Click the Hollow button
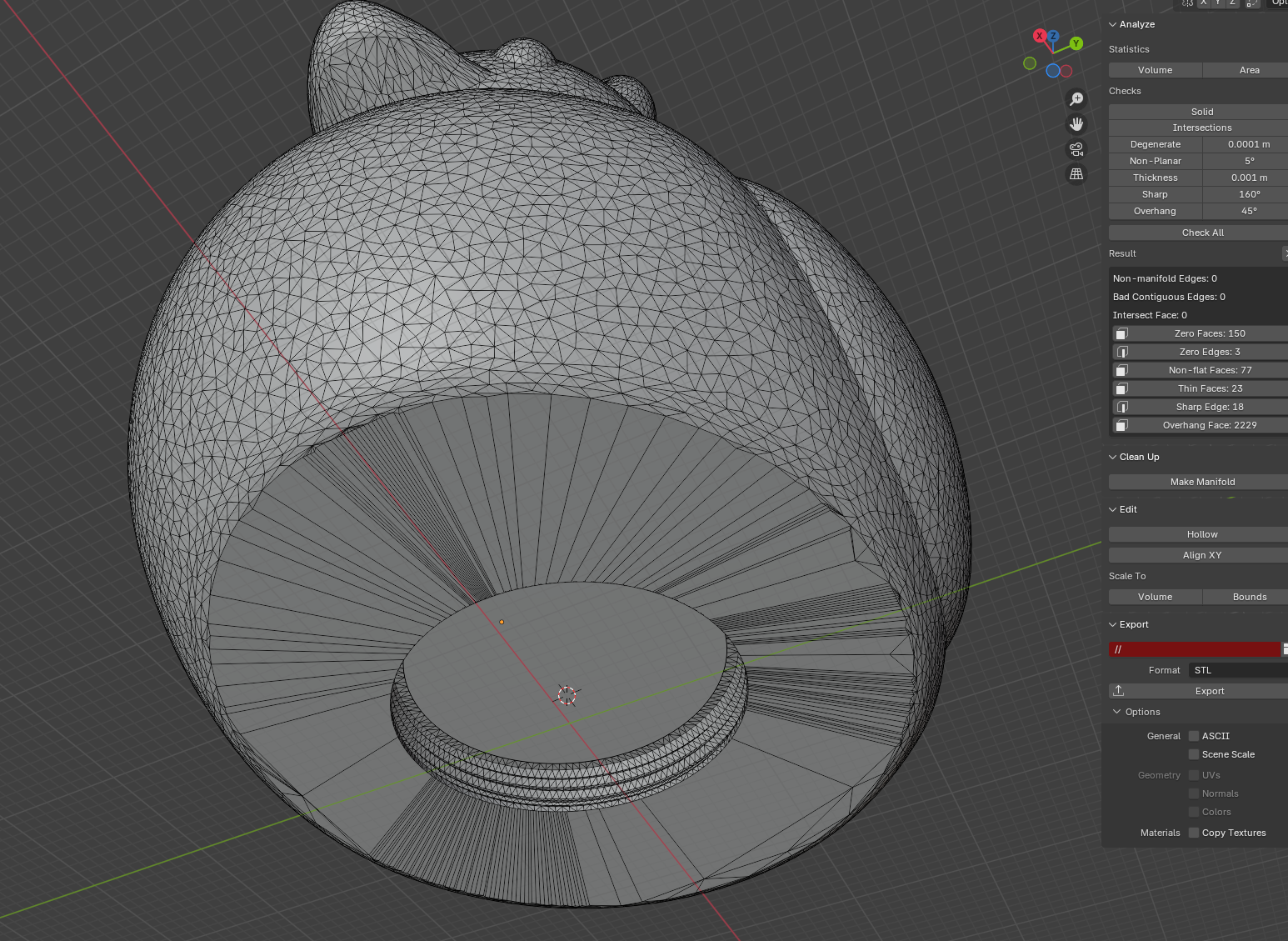Screen dimensions: 1288x941 coord(1198,534)
